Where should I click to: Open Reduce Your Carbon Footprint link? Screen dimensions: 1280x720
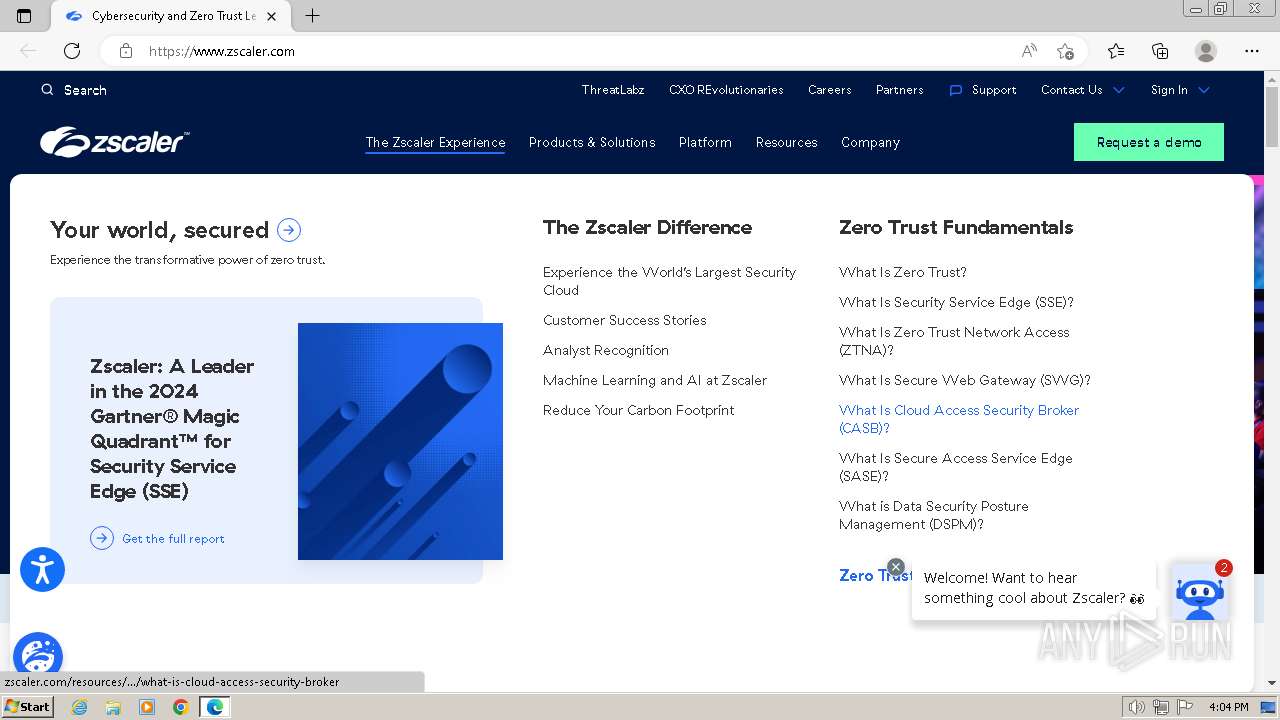click(x=638, y=410)
